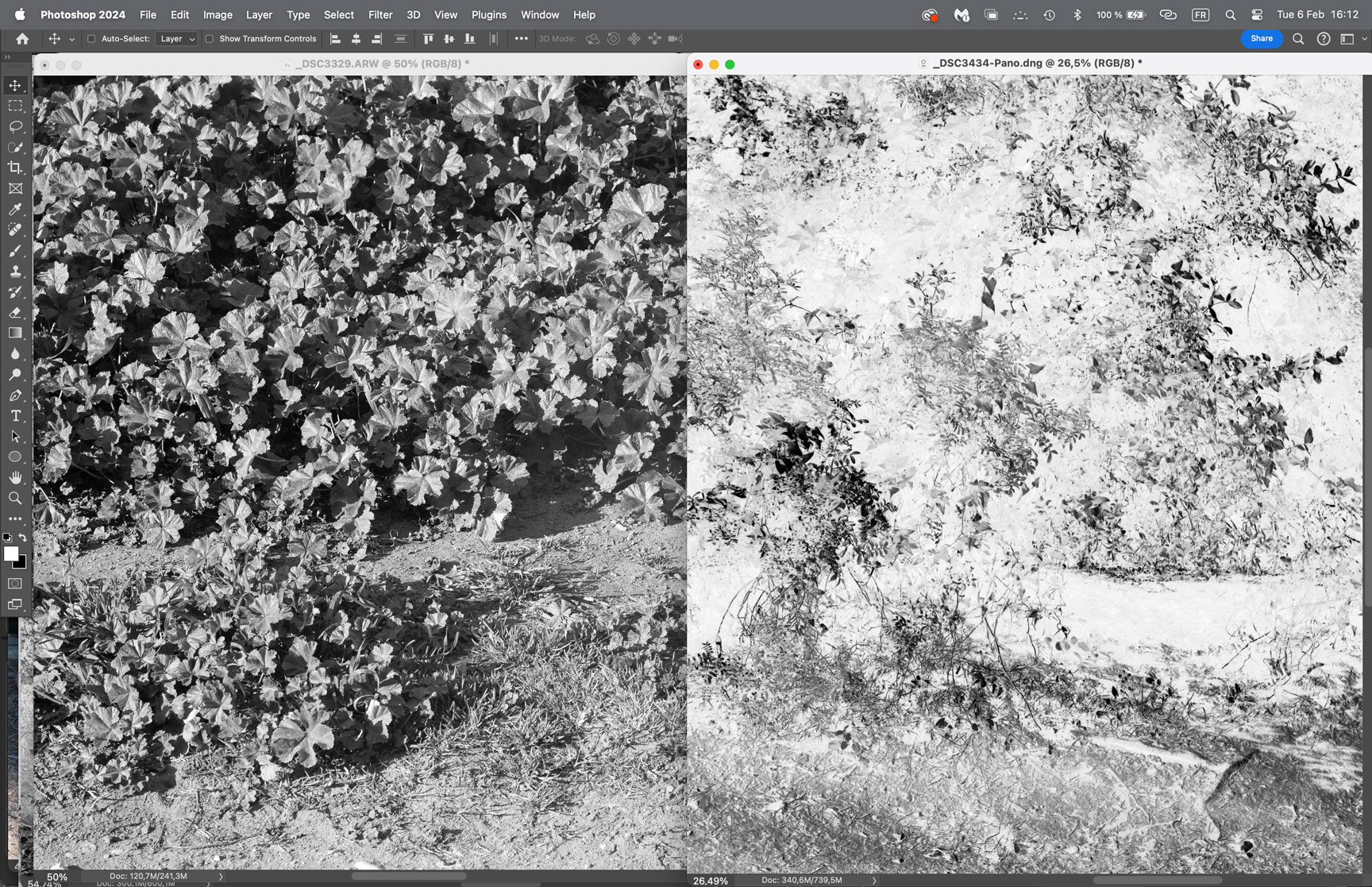Image resolution: width=1372 pixels, height=887 pixels.
Task: Enable the Auto-Select checkbox
Action: coord(91,38)
